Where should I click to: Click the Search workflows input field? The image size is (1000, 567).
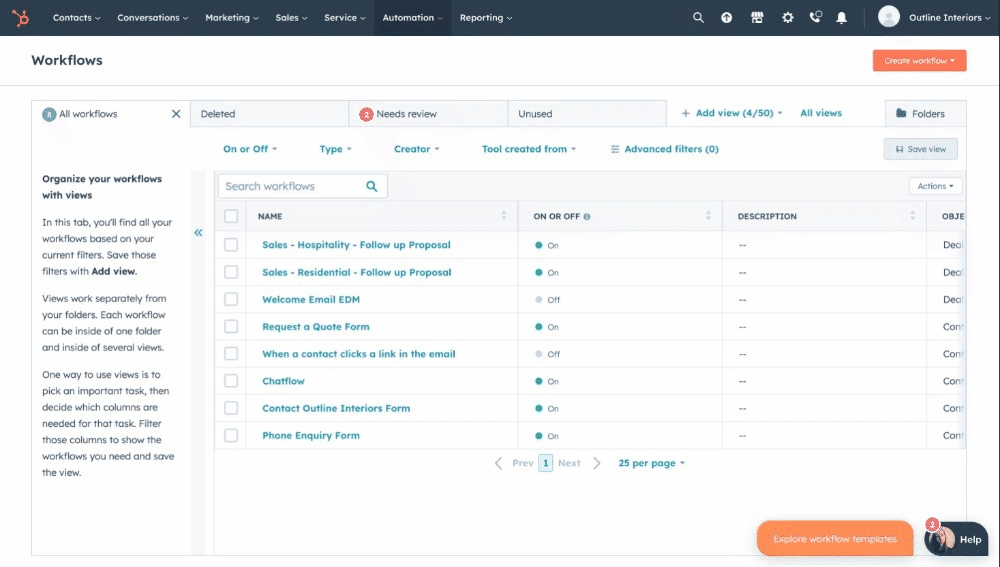302,186
